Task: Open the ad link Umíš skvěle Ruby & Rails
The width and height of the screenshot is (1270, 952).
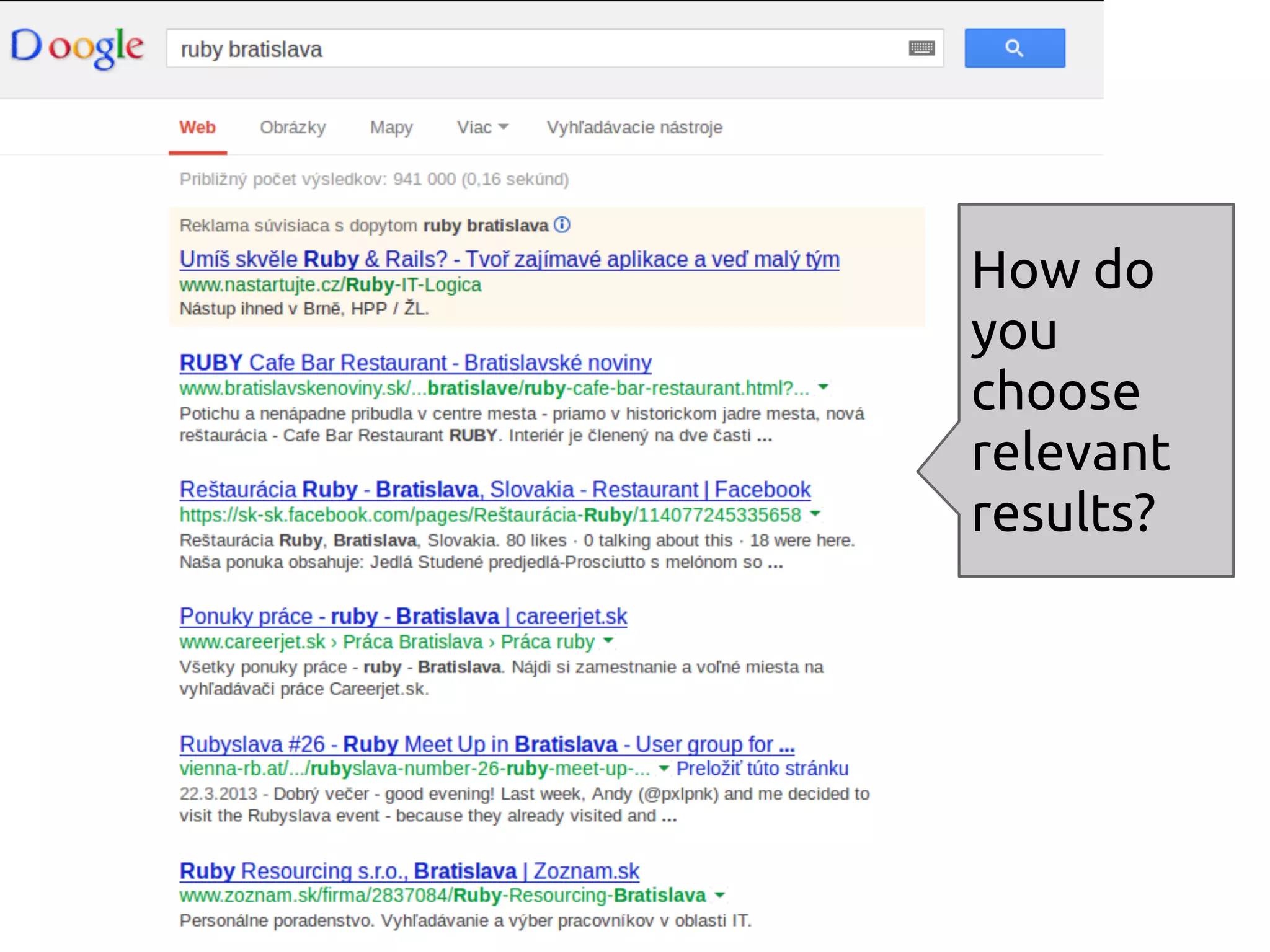Action: pos(509,259)
